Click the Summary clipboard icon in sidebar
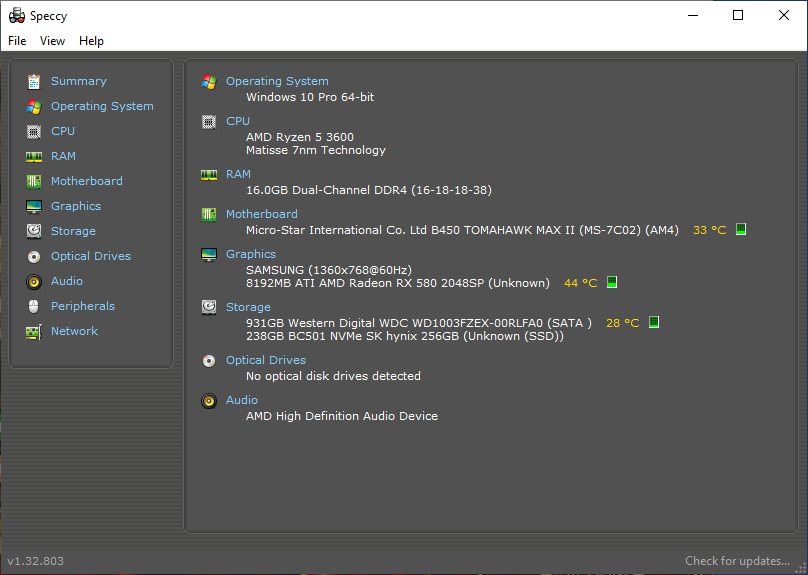The height and width of the screenshot is (575, 808). (34, 81)
